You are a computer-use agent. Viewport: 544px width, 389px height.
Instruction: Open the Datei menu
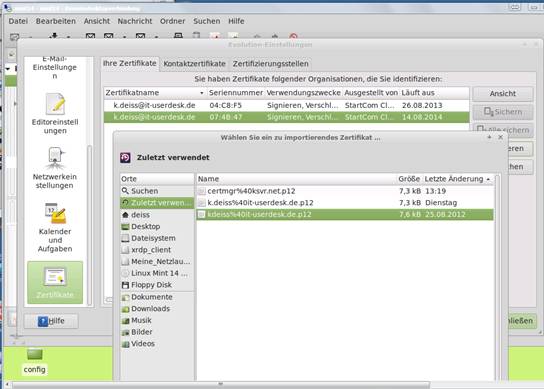click(18, 21)
